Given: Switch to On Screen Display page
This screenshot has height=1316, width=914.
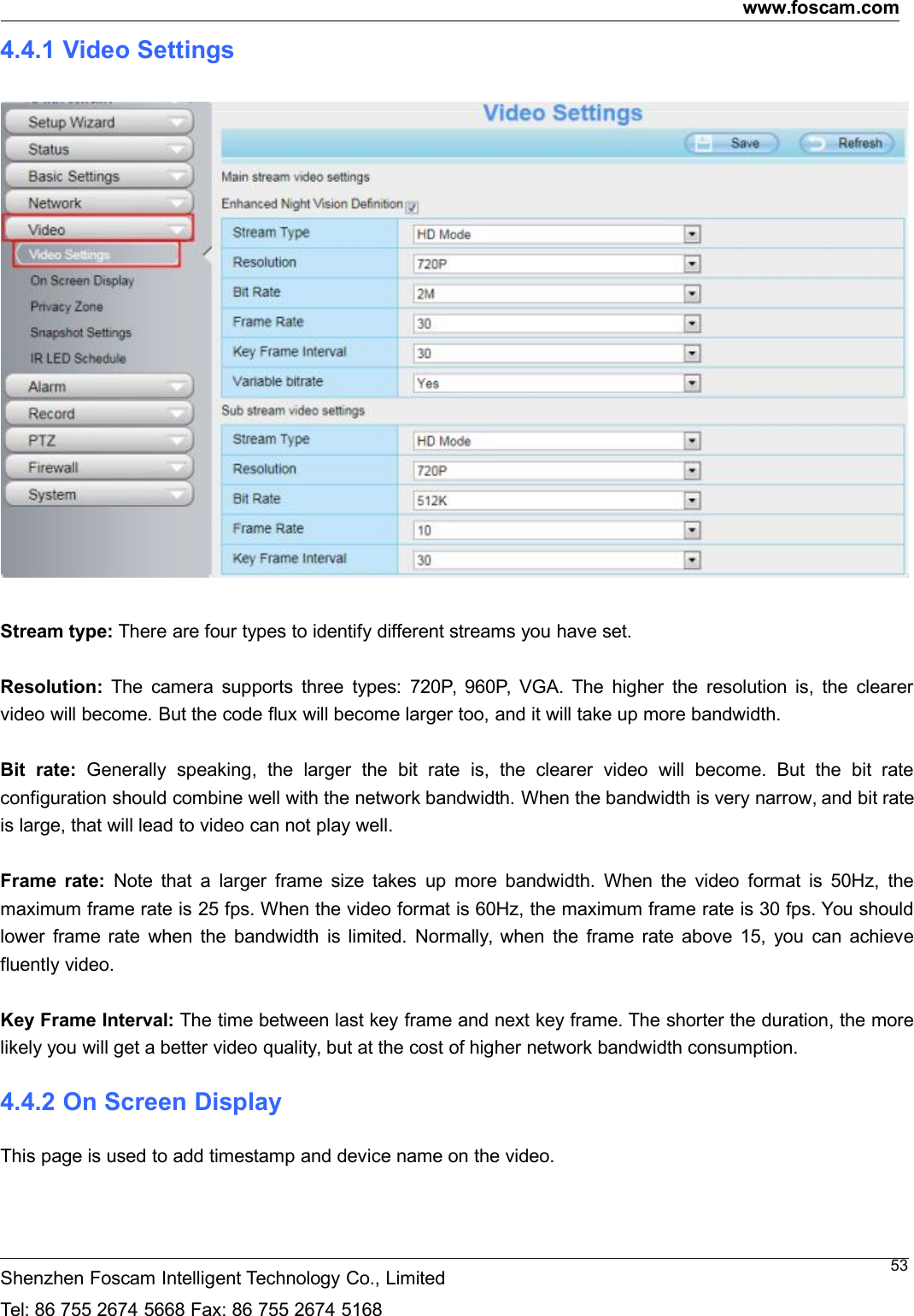Looking at the screenshot, I should point(82,280).
